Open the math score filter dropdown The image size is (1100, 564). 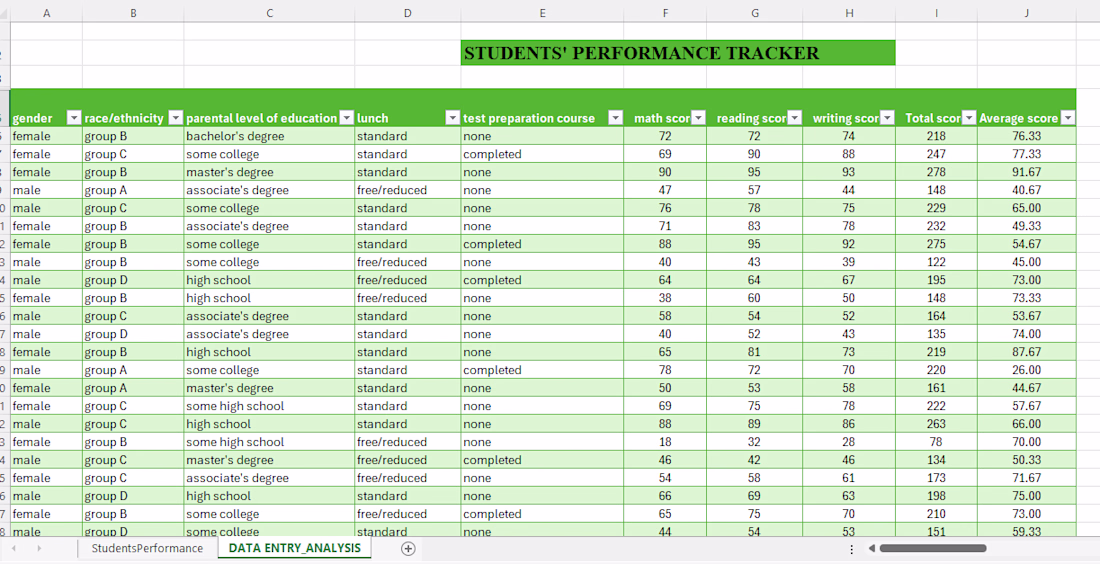(698, 118)
